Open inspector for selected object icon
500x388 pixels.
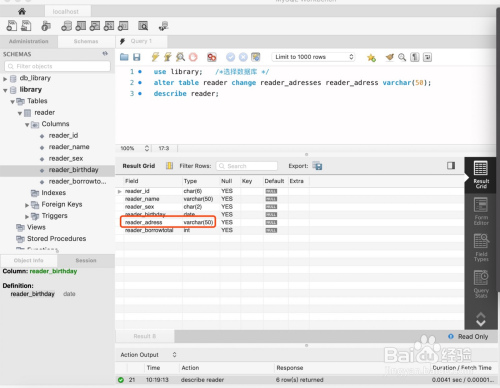tap(46, 26)
